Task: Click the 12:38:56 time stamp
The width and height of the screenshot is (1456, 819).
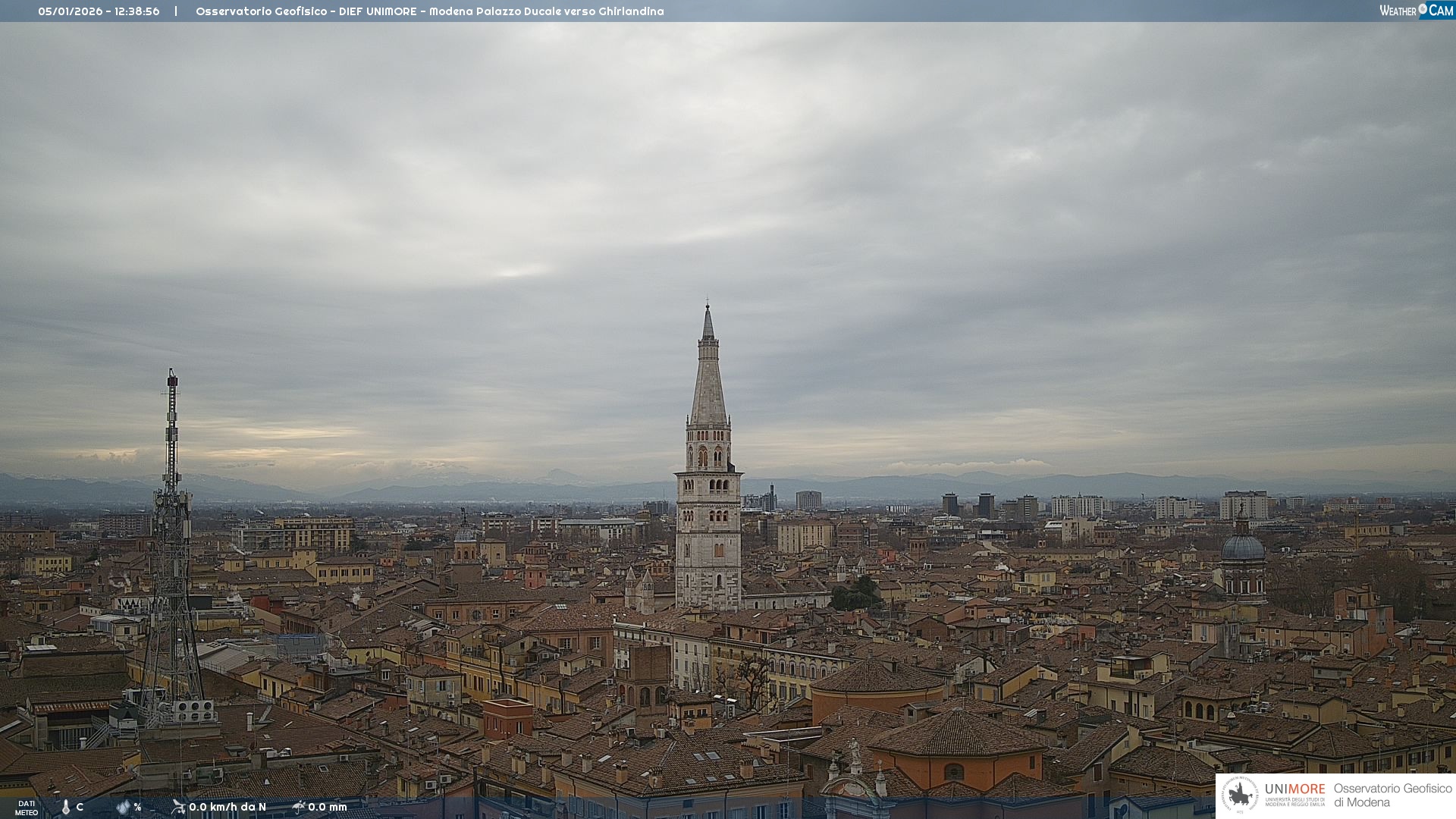Action: (137, 11)
